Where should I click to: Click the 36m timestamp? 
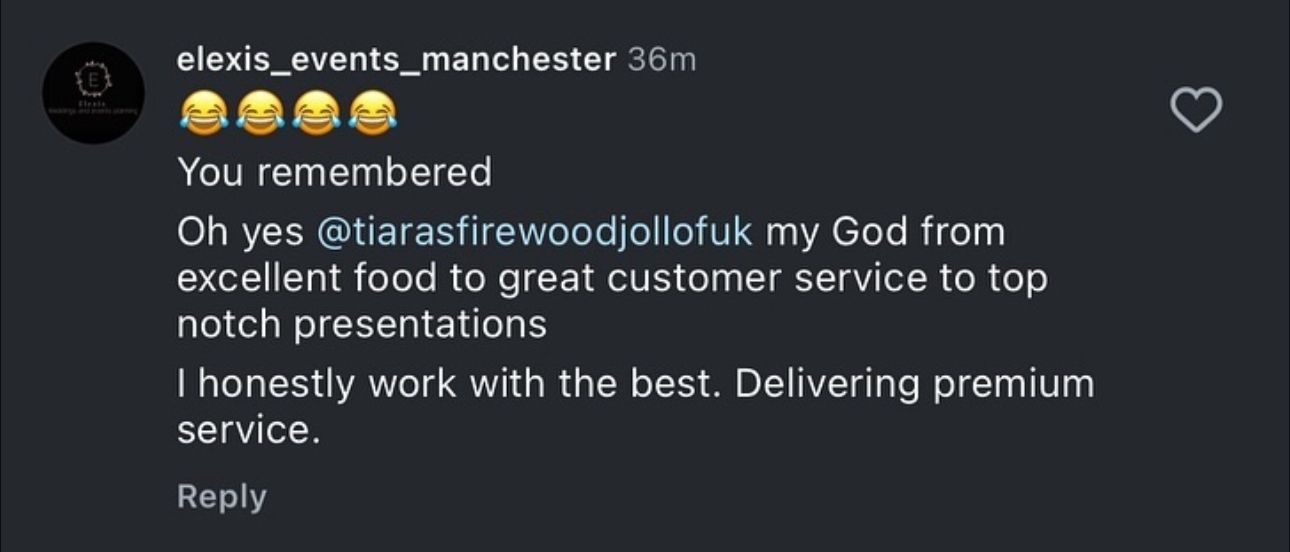click(x=661, y=60)
